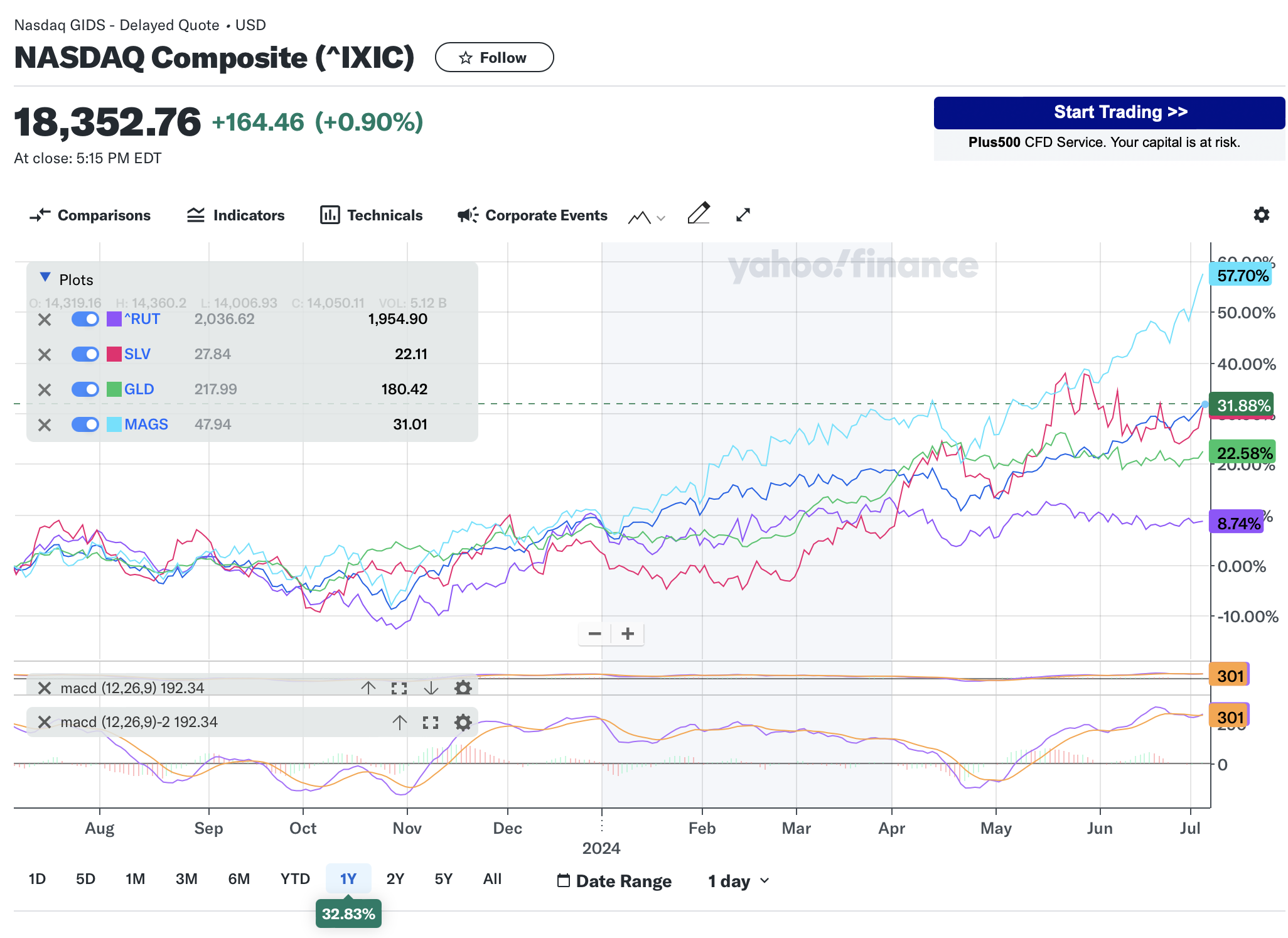Toggle off the GLD plot
Screen dimensions: 1288x938
click(85, 389)
